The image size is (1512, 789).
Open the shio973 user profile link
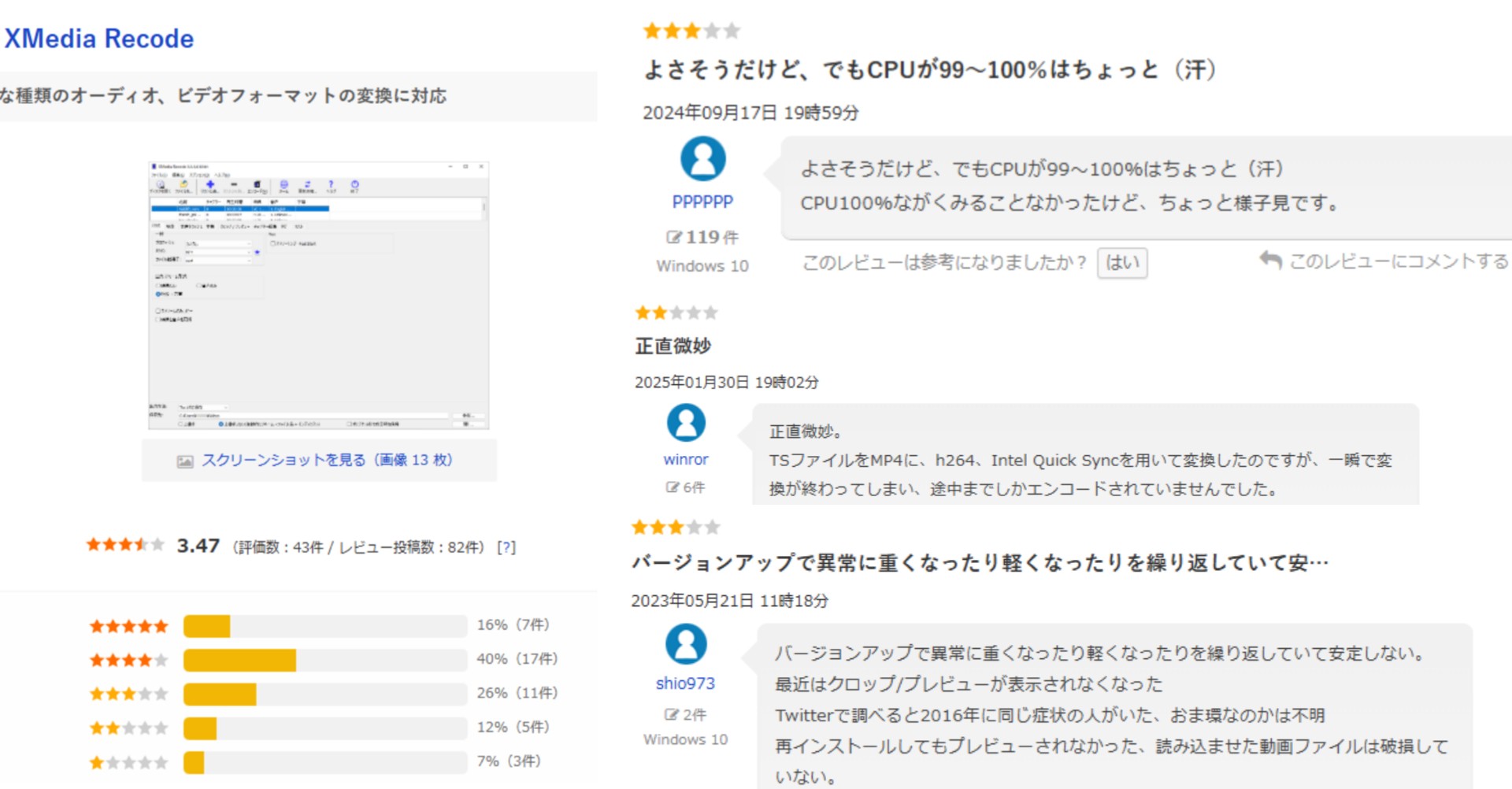[x=686, y=683]
